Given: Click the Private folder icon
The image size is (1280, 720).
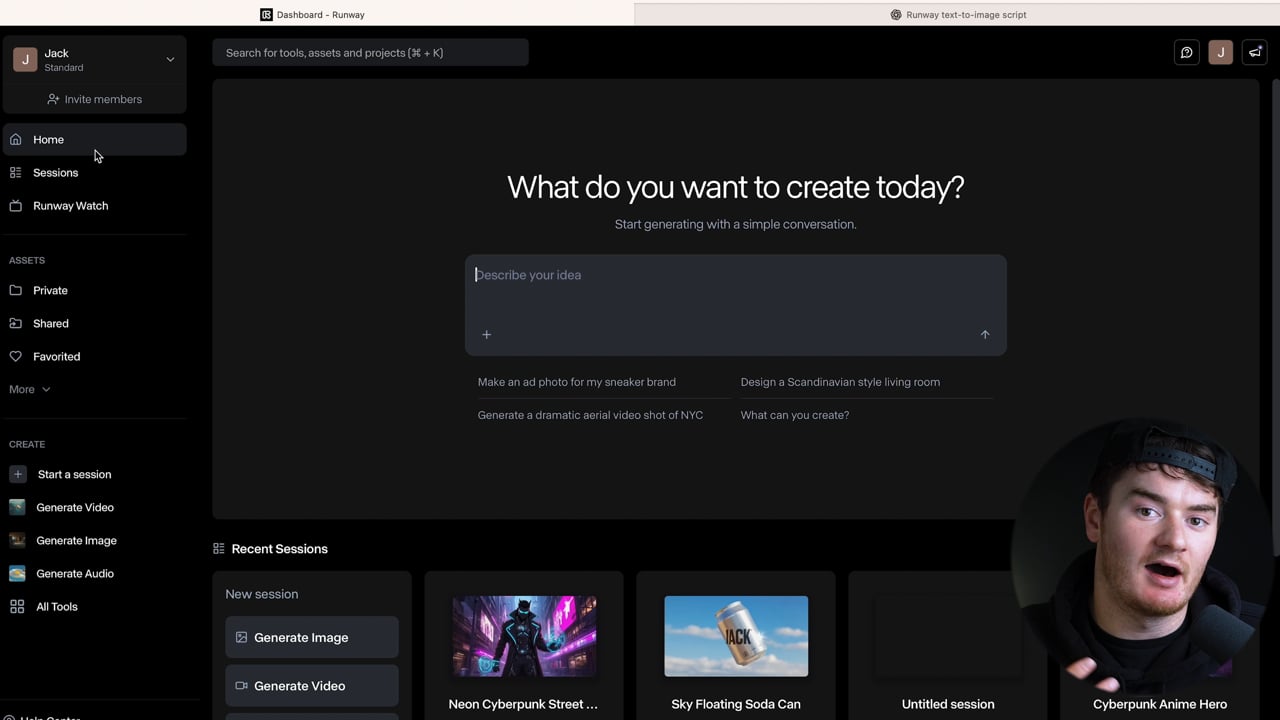Looking at the screenshot, I should pos(15,290).
